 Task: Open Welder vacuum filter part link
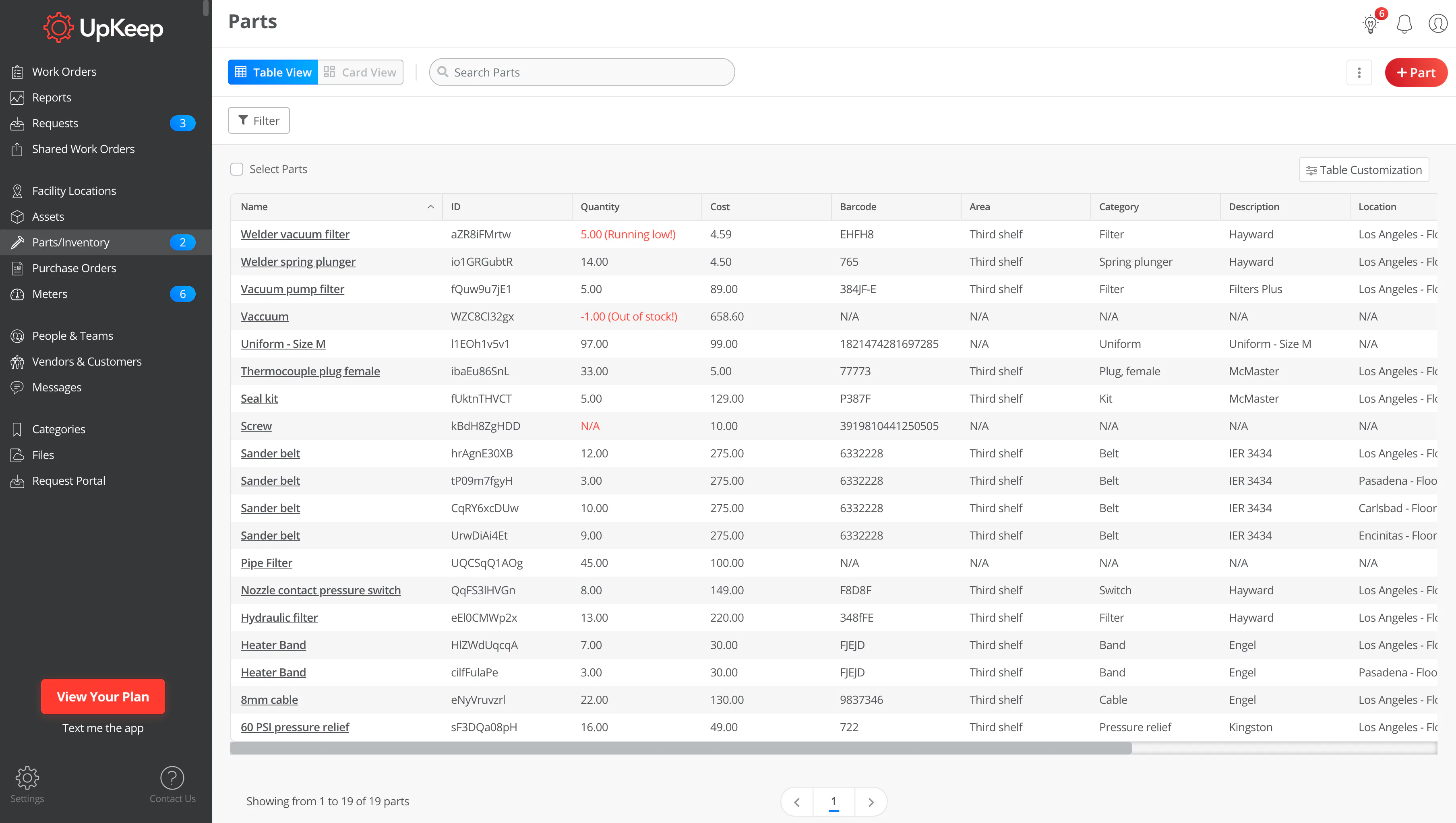295,234
